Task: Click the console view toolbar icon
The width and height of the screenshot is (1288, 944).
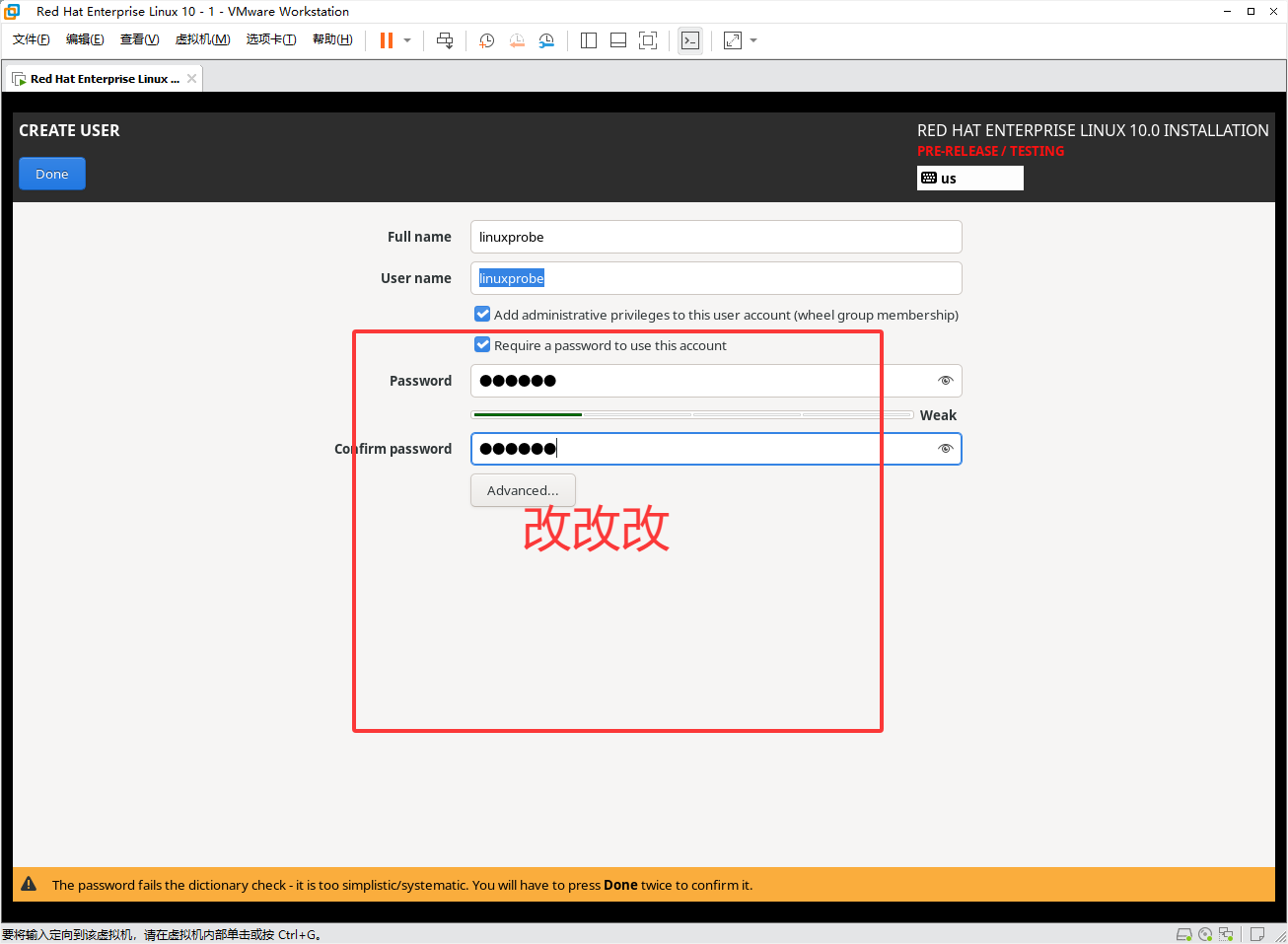Action: point(690,40)
